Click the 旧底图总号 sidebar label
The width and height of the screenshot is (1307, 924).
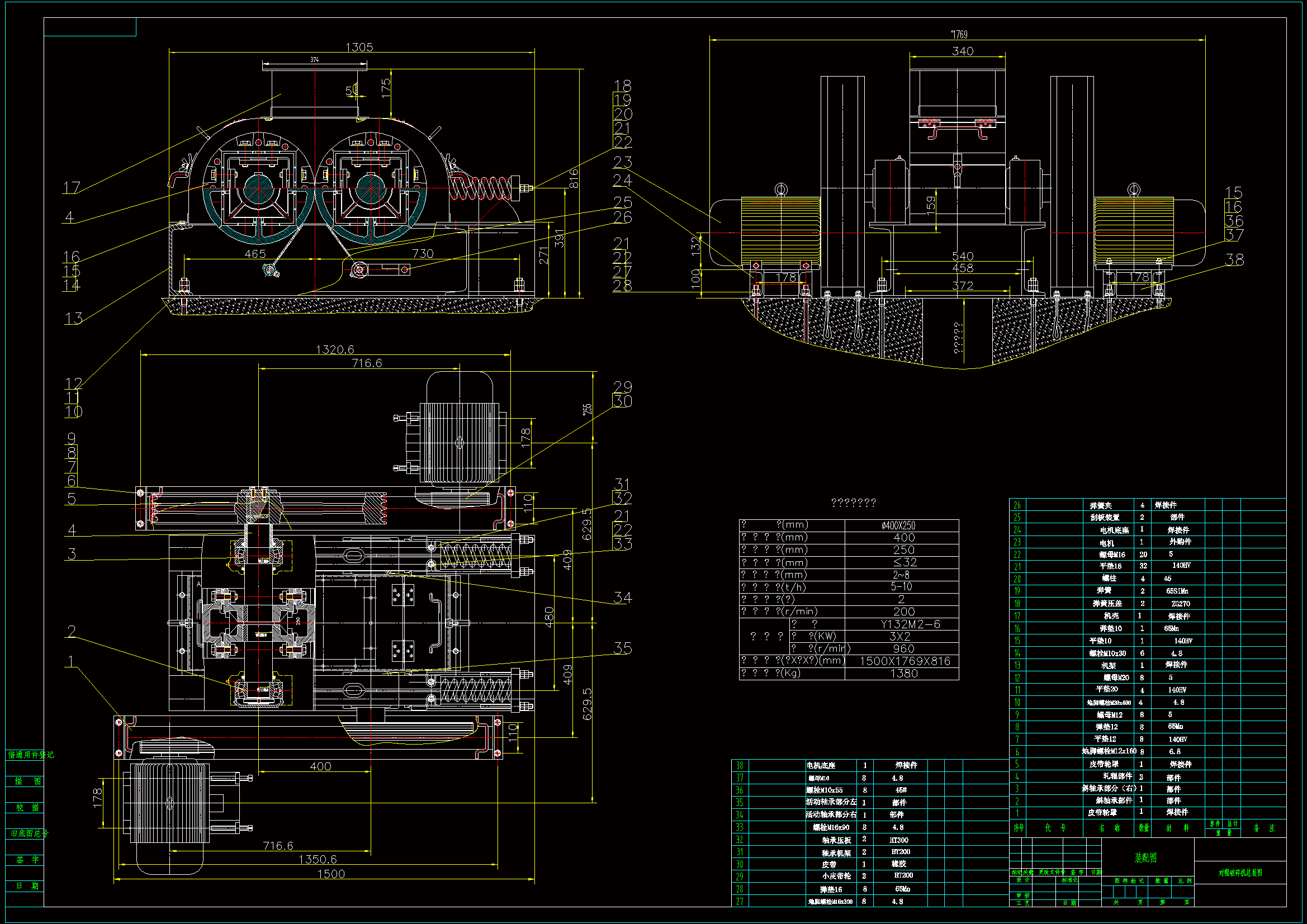coord(30,833)
